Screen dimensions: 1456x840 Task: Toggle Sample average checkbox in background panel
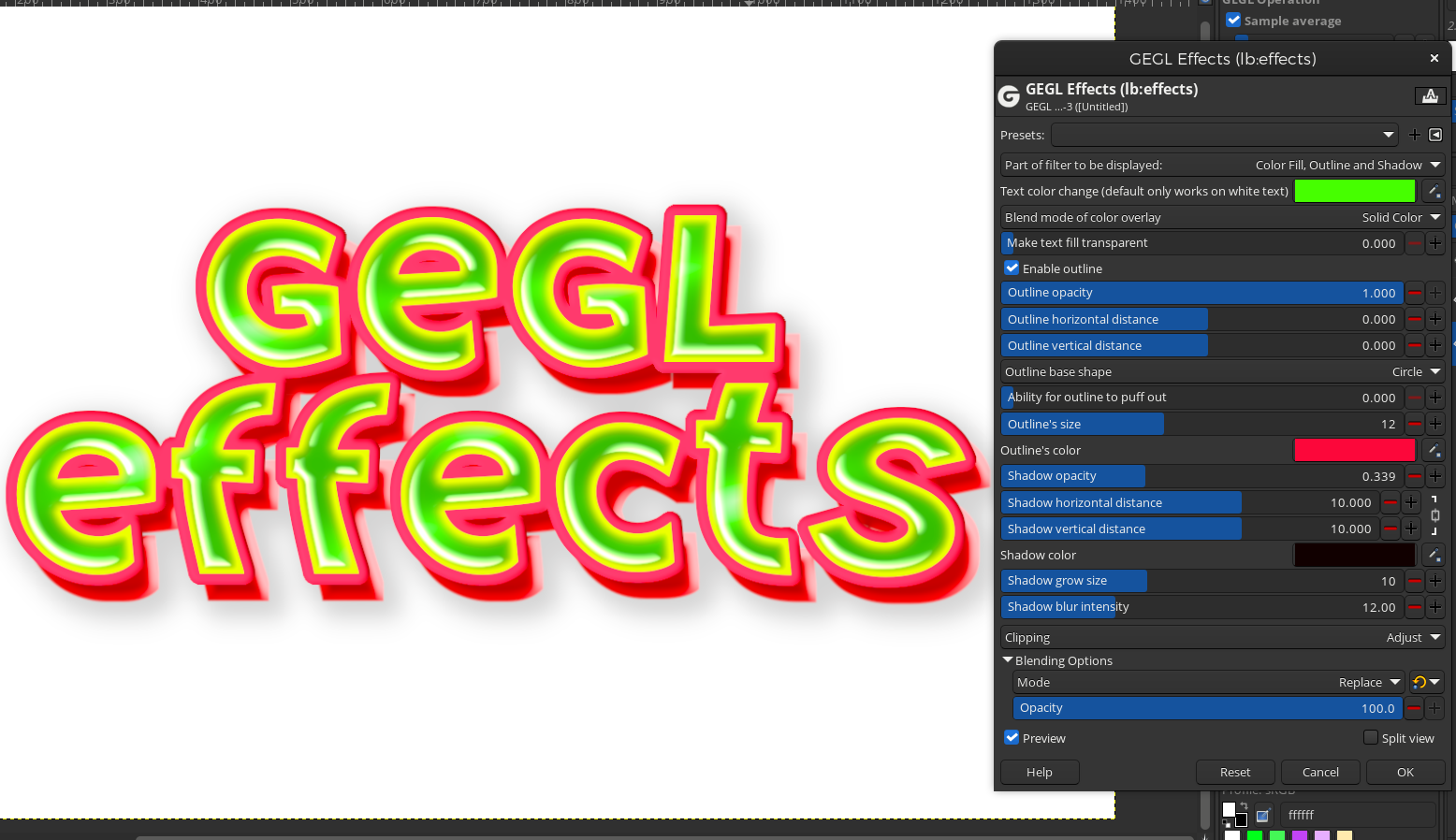[x=1233, y=20]
